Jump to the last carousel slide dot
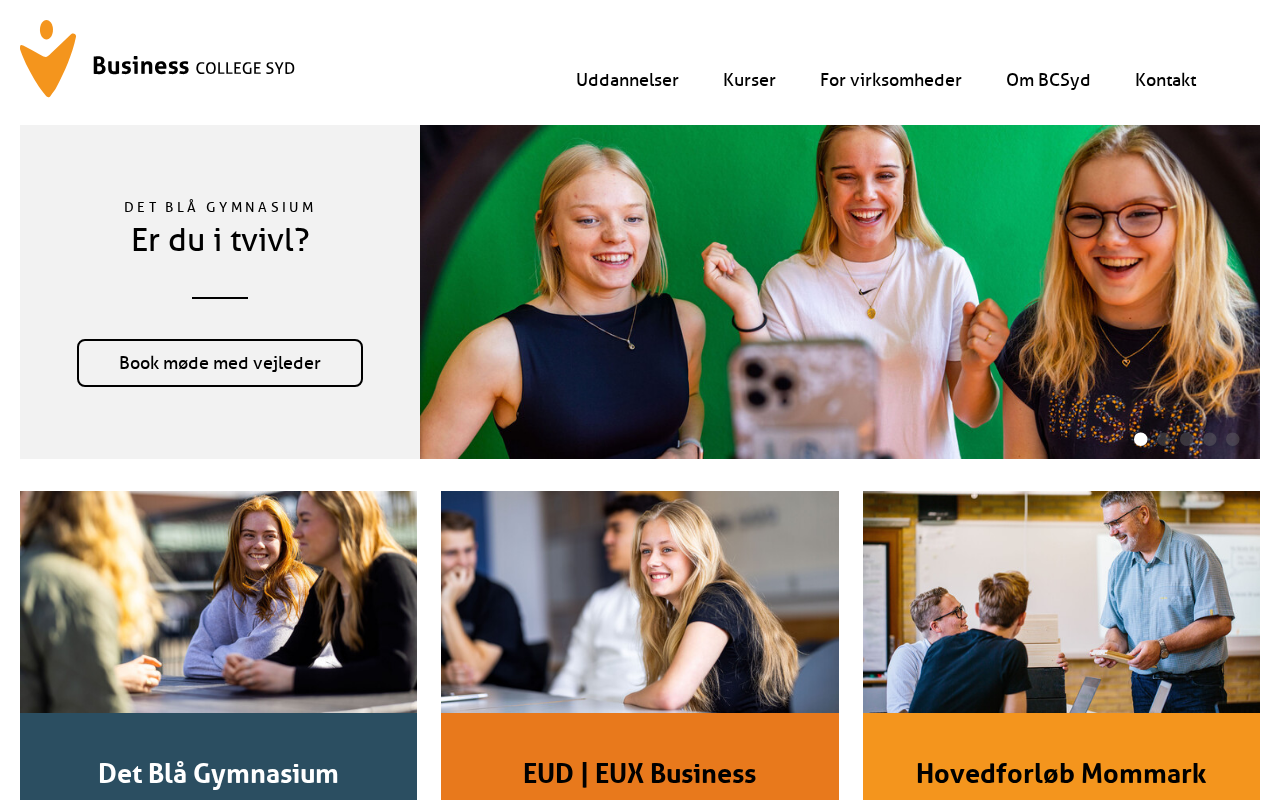This screenshot has width=1280, height=800. point(1233,439)
